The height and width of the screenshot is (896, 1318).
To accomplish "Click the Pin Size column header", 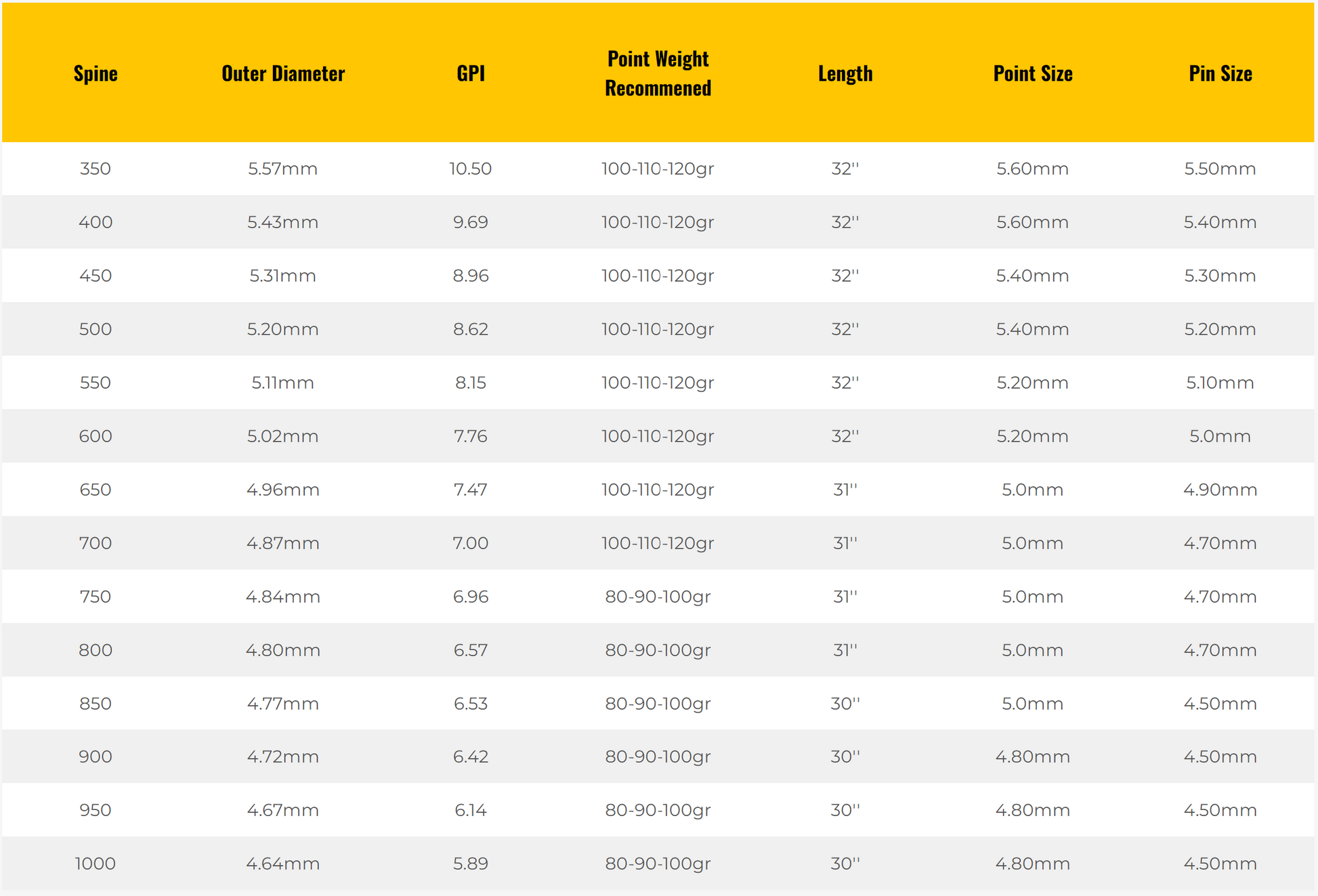I will [1220, 73].
